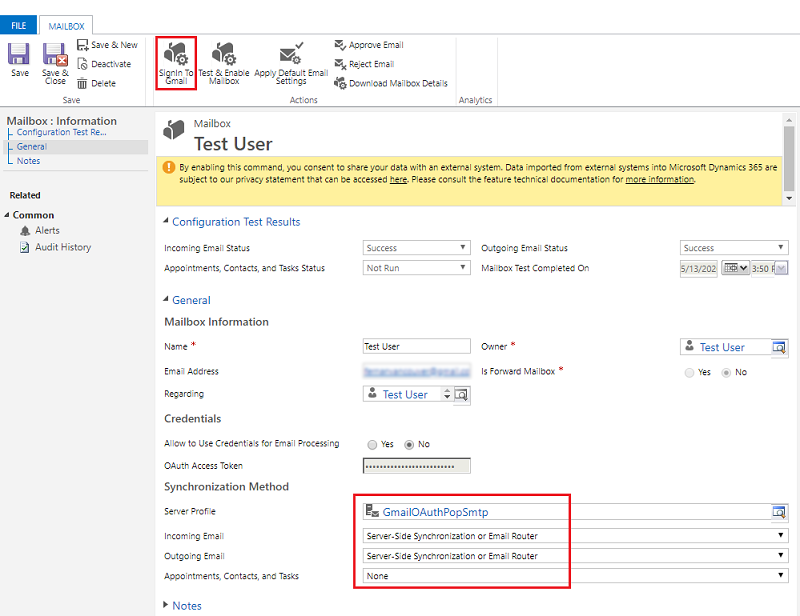
Task: Click the Save & Close icon
Action: point(55,54)
